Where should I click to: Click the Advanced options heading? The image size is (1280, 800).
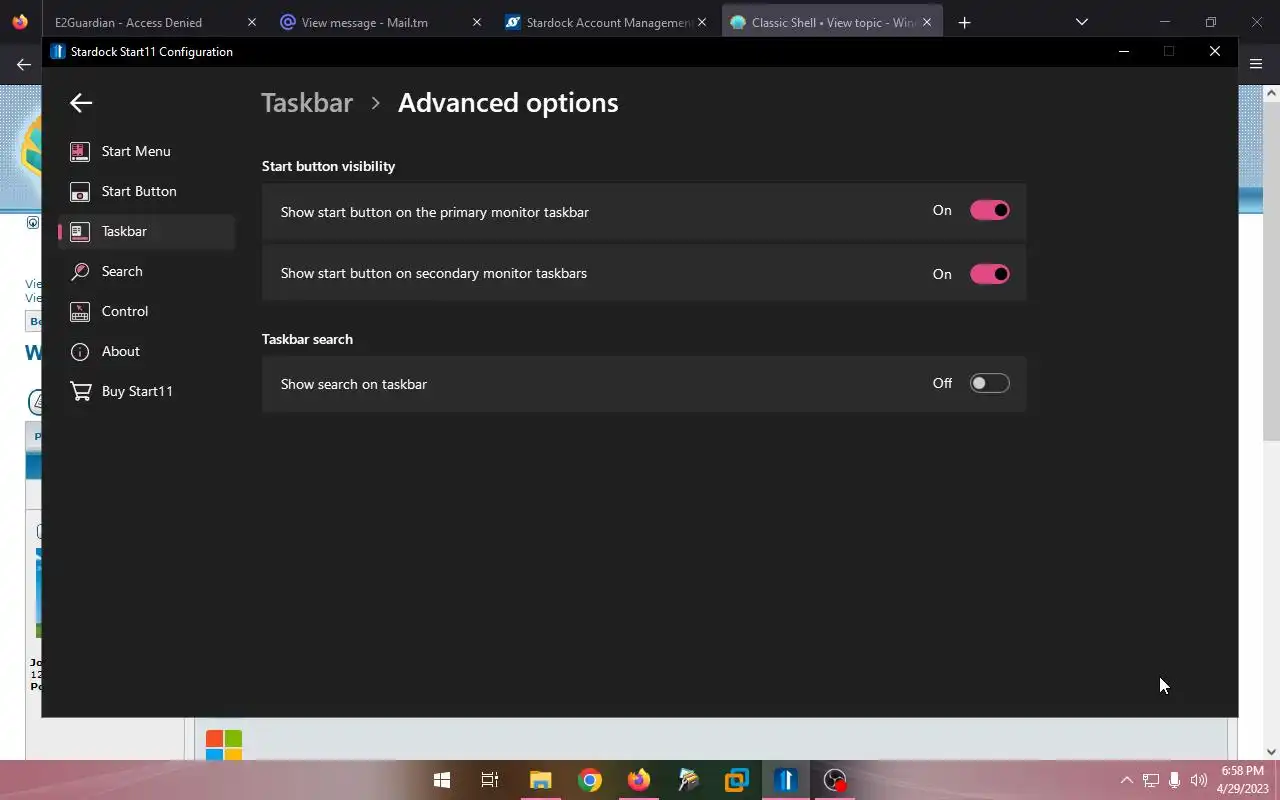tap(508, 103)
